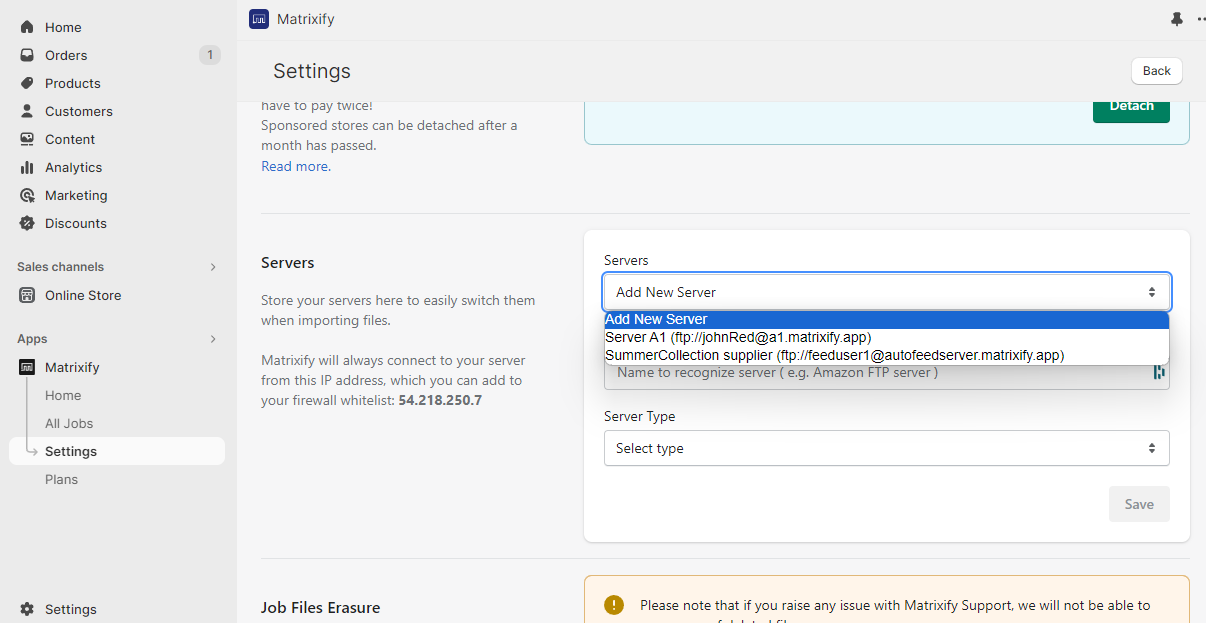Open Customers via person icon
This screenshot has width=1206, height=623.
pyautogui.click(x=27, y=111)
